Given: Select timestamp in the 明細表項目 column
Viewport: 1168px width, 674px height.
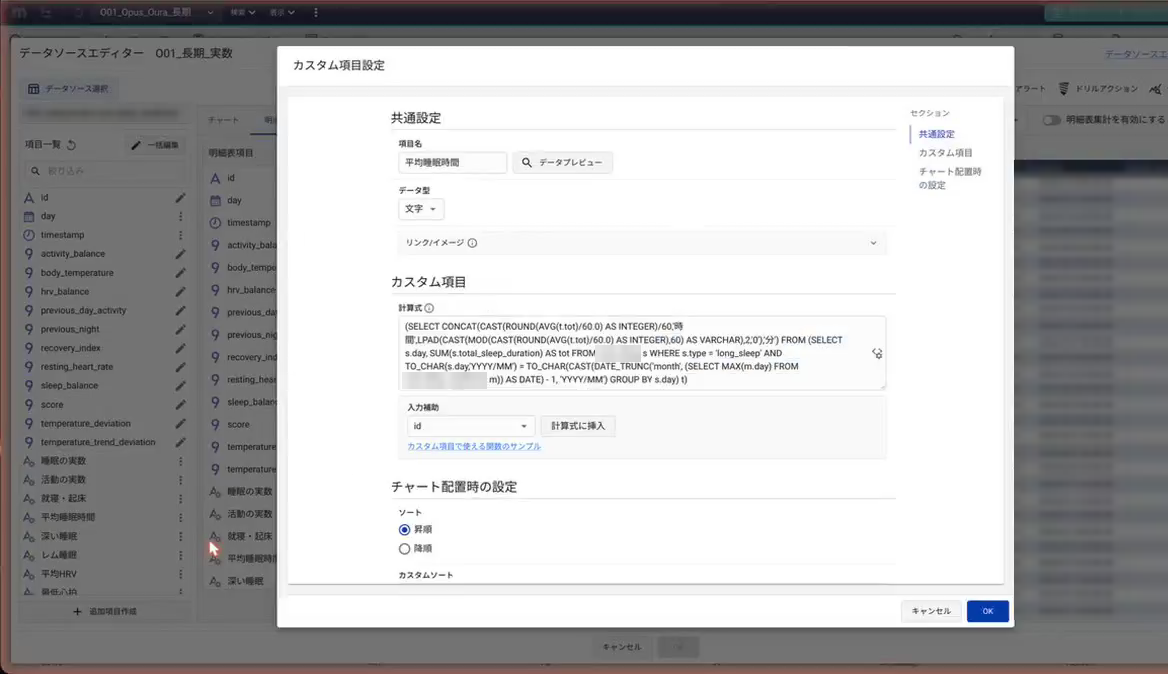Looking at the screenshot, I should [x=249, y=223].
